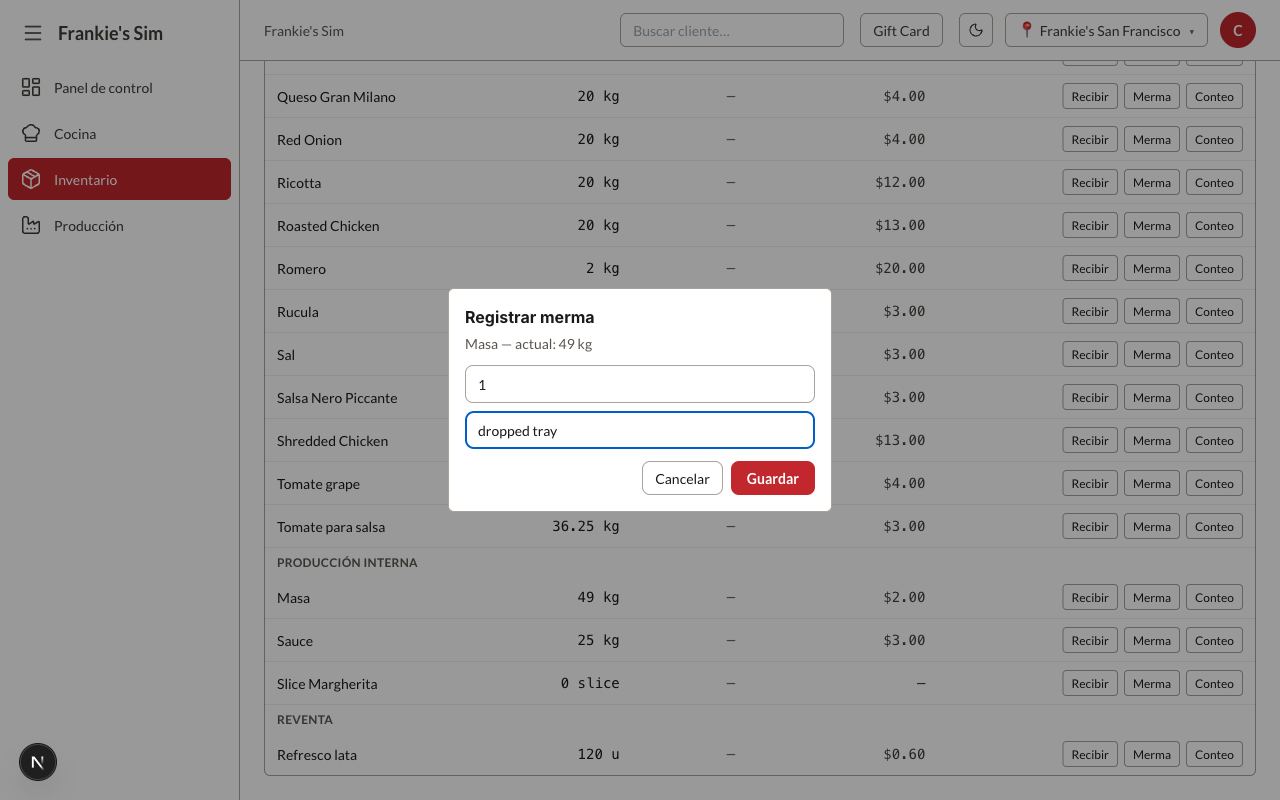The image size is (1280, 800).
Task: Click Merma for Romero
Action: click(x=1152, y=269)
